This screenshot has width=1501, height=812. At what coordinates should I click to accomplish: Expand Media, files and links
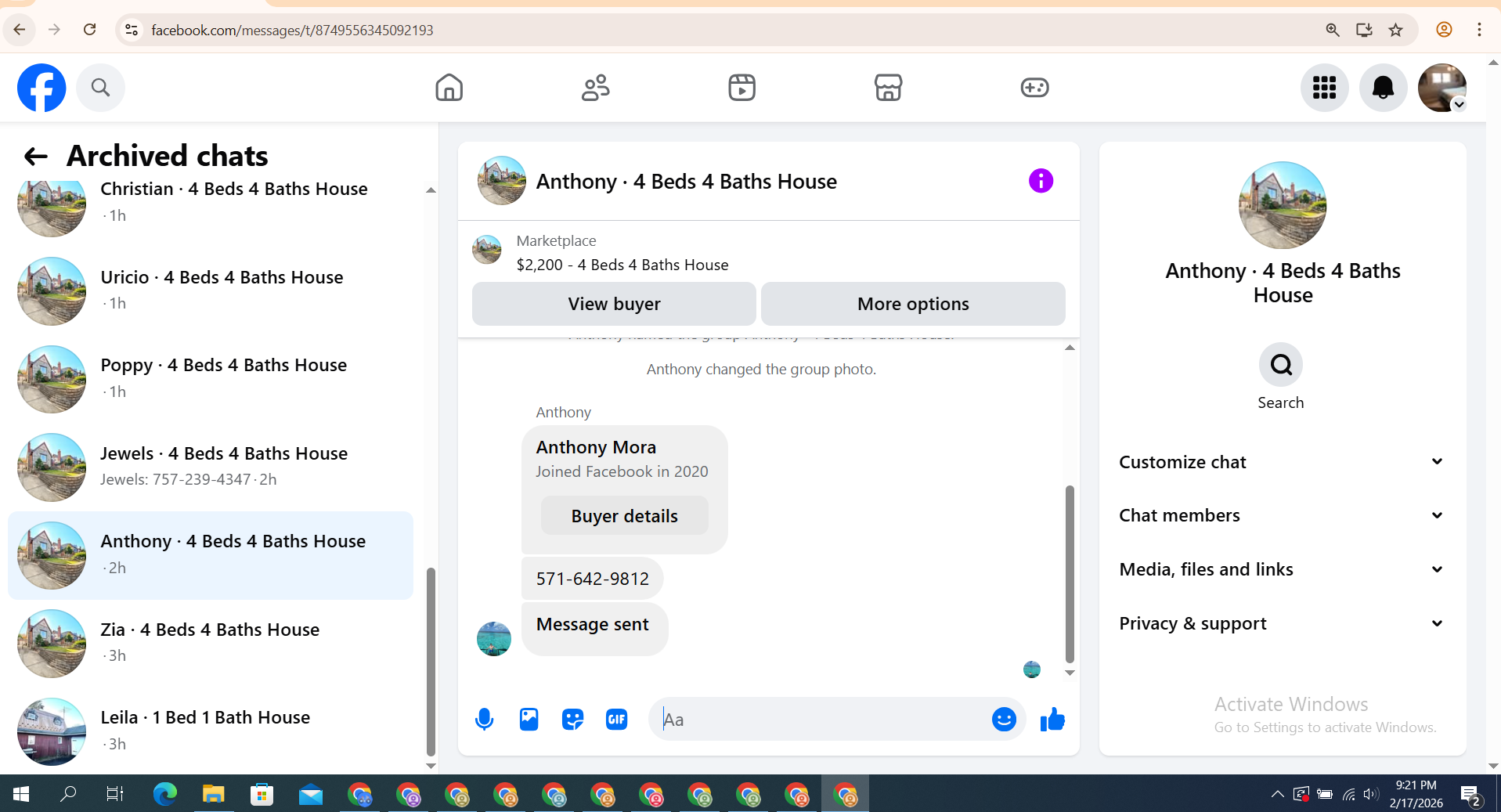tap(1282, 569)
